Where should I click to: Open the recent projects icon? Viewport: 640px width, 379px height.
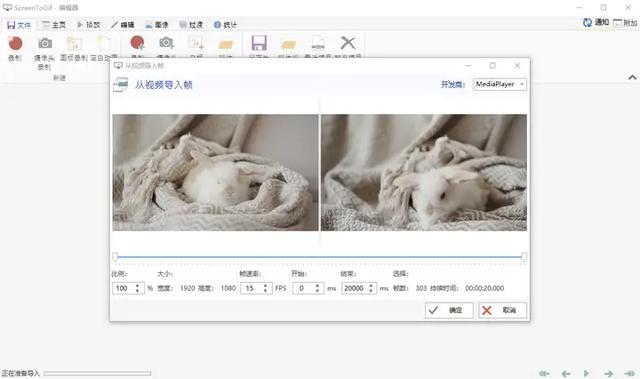click(318, 44)
